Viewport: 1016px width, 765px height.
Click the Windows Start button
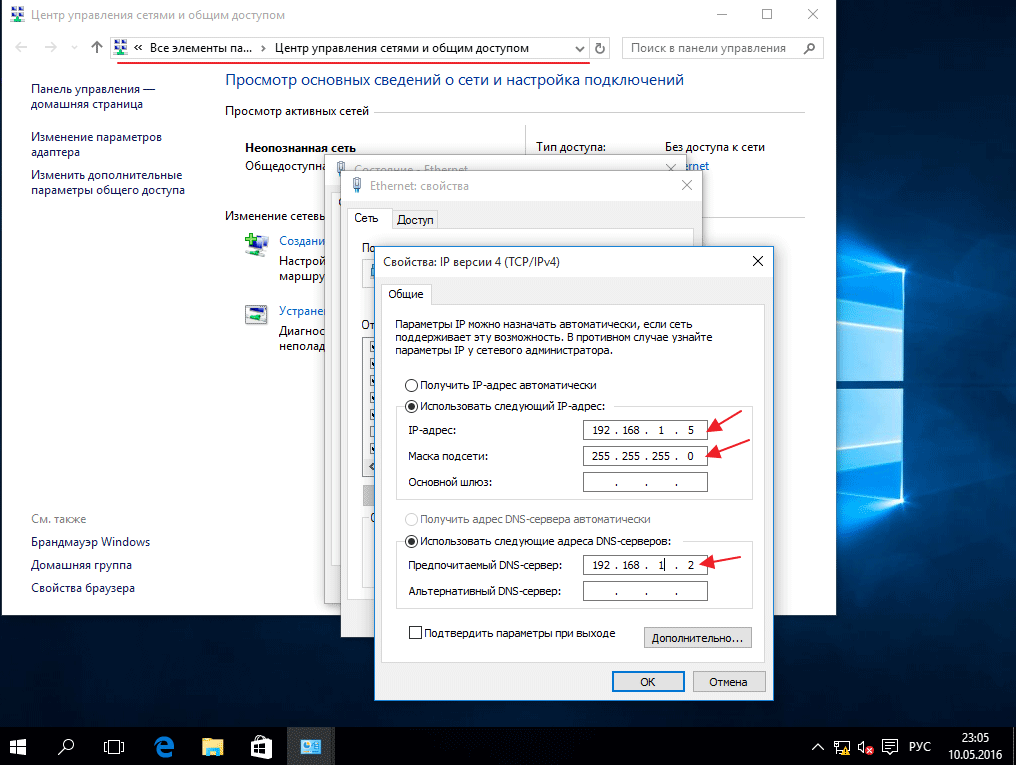(20, 746)
